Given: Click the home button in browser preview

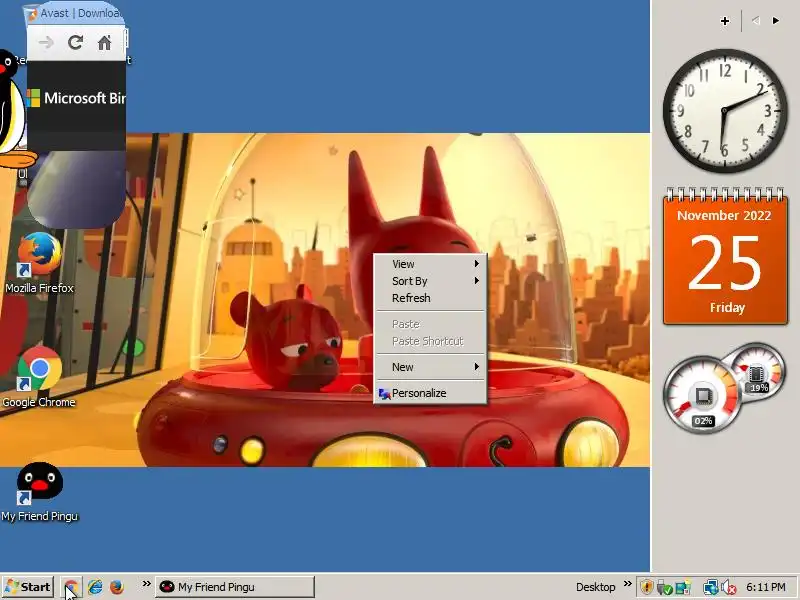Looking at the screenshot, I should pyautogui.click(x=104, y=43).
